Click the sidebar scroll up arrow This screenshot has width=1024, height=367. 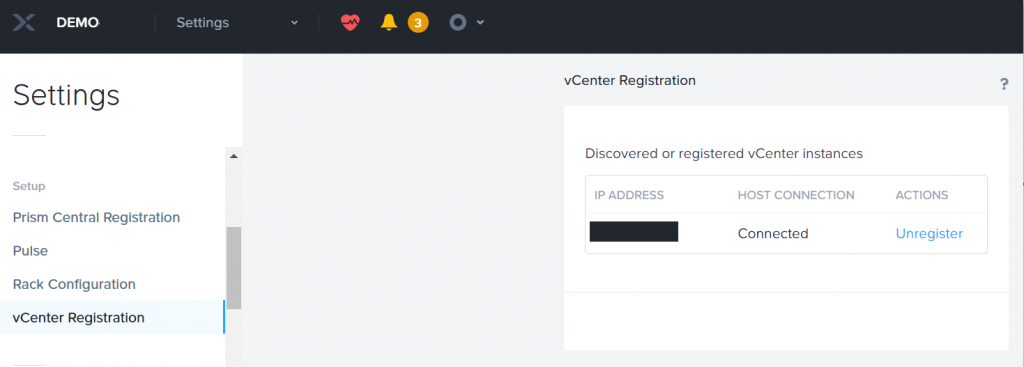pyautogui.click(x=234, y=156)
